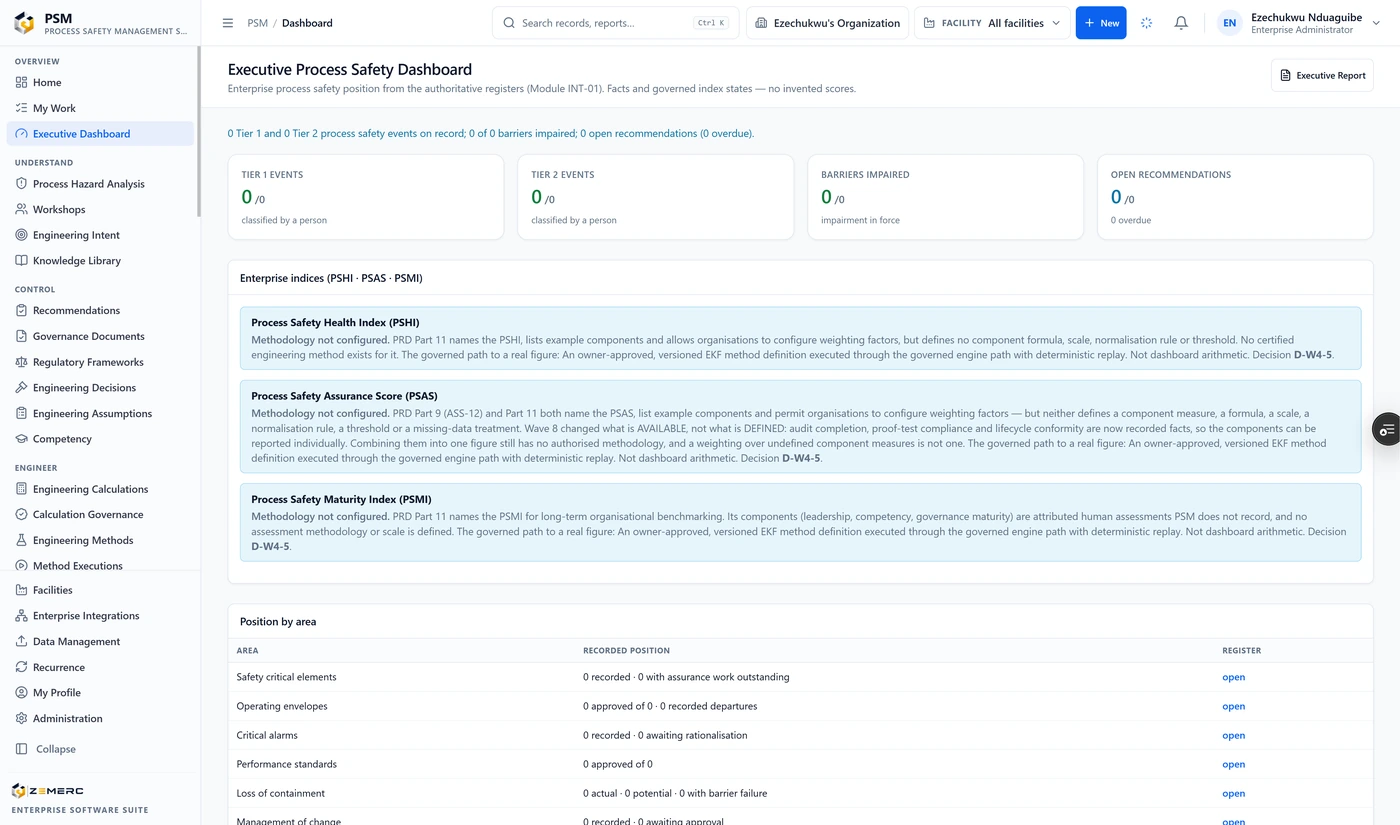Open register for Critical alarms
The width and height of the screenshot is (1400, 825).
click(1233, 735)
